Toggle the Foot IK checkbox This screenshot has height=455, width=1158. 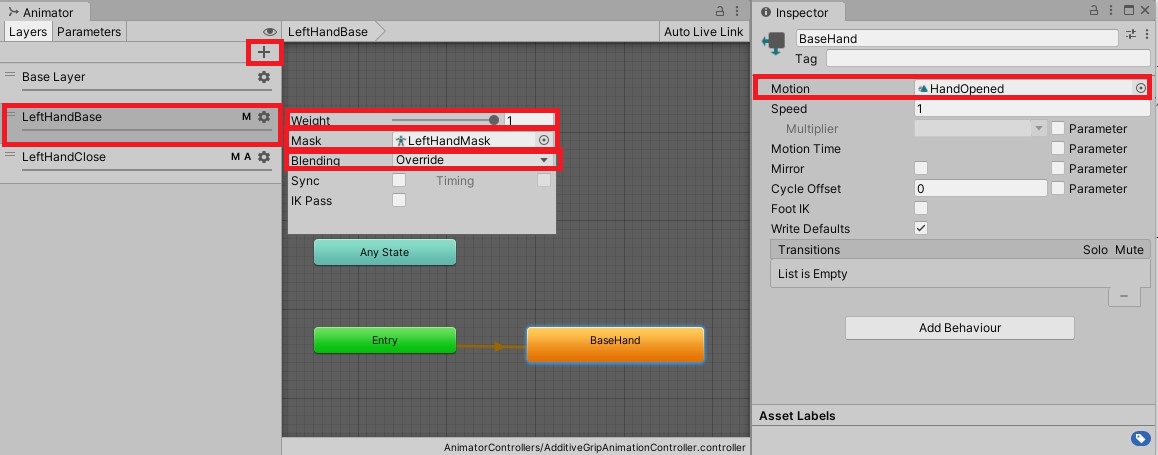coord(921,208)
